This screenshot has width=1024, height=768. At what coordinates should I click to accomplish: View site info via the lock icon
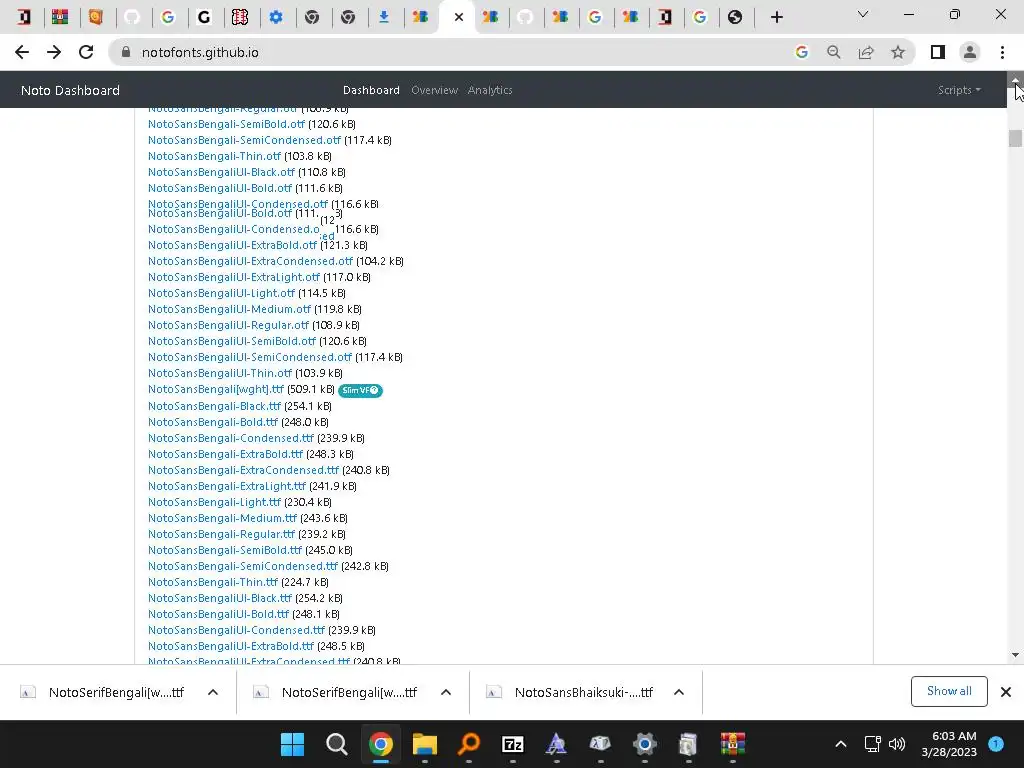(x=126, y=52)
